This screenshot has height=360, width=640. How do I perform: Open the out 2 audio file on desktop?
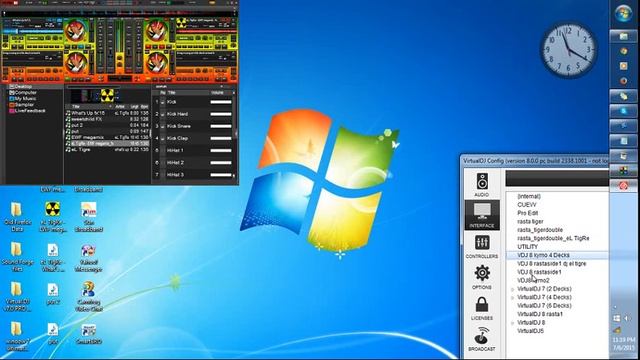[x=53, y=293]
